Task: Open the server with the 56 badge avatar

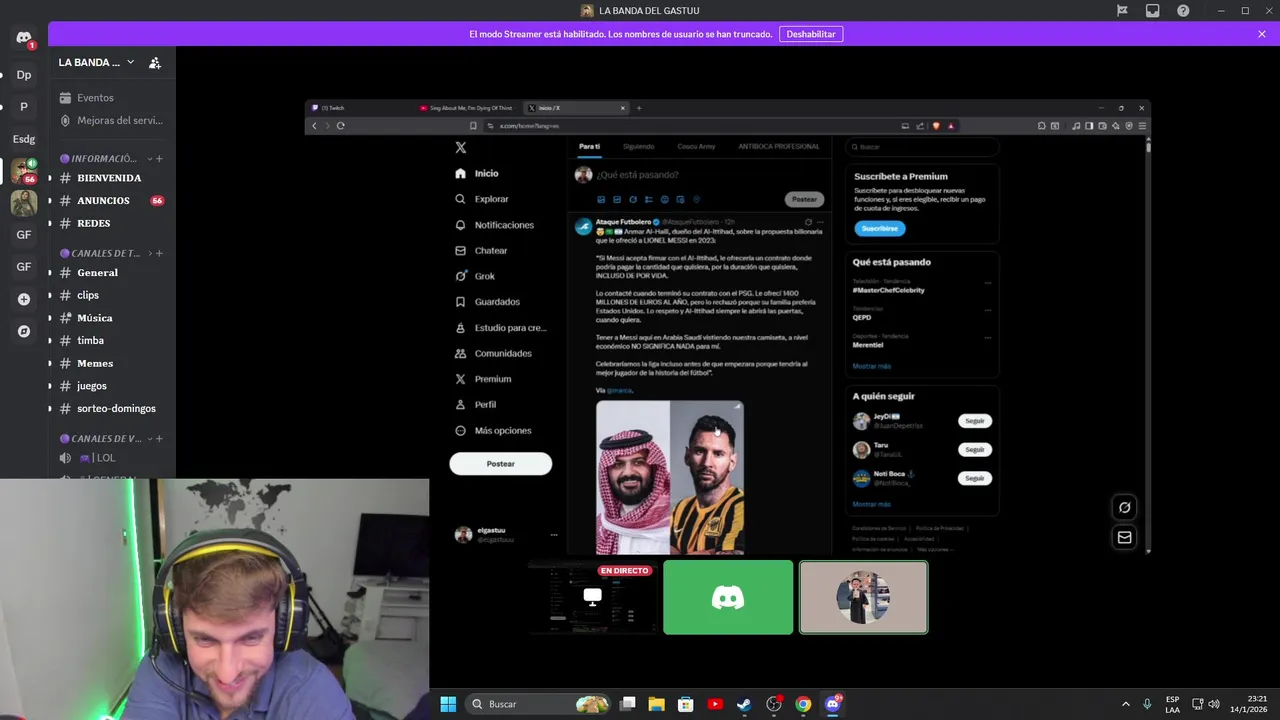Action: click(x=24, y=171)
